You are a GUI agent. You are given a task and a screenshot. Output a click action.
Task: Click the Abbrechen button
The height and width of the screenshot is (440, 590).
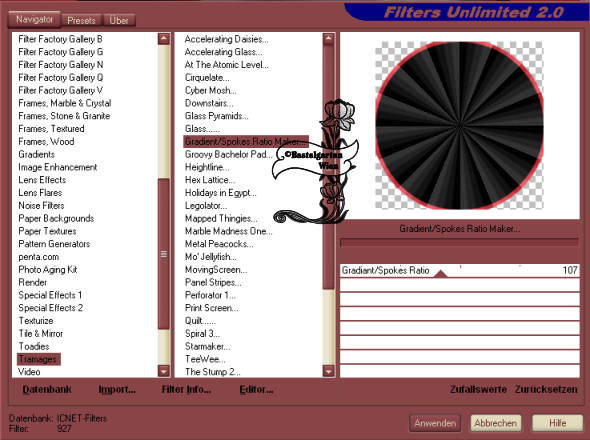tap(496, 423)
